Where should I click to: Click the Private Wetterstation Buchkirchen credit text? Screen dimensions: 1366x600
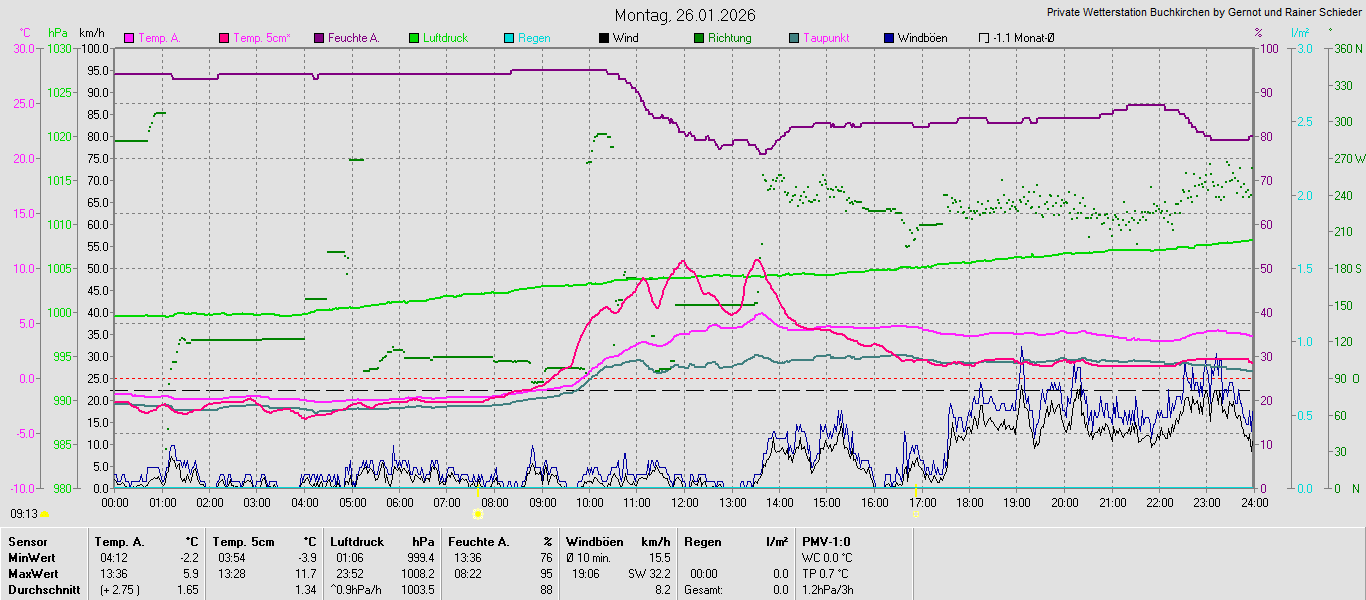pos(1204,12)
